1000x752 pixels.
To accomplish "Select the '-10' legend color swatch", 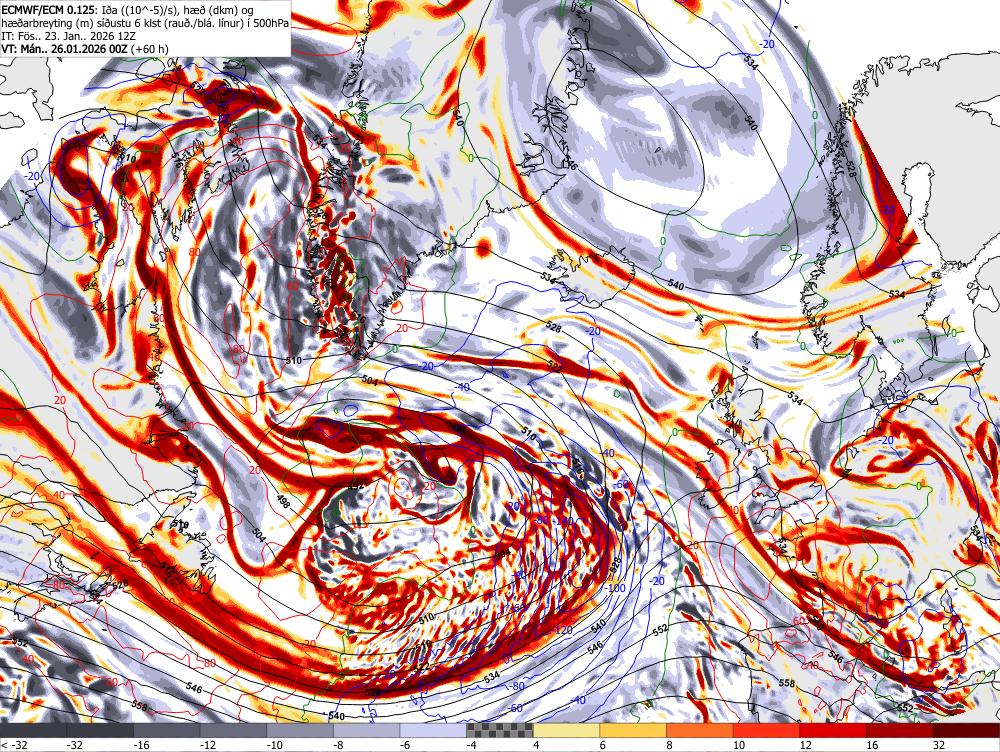I will pyautogui.click(x=300, y=730).
